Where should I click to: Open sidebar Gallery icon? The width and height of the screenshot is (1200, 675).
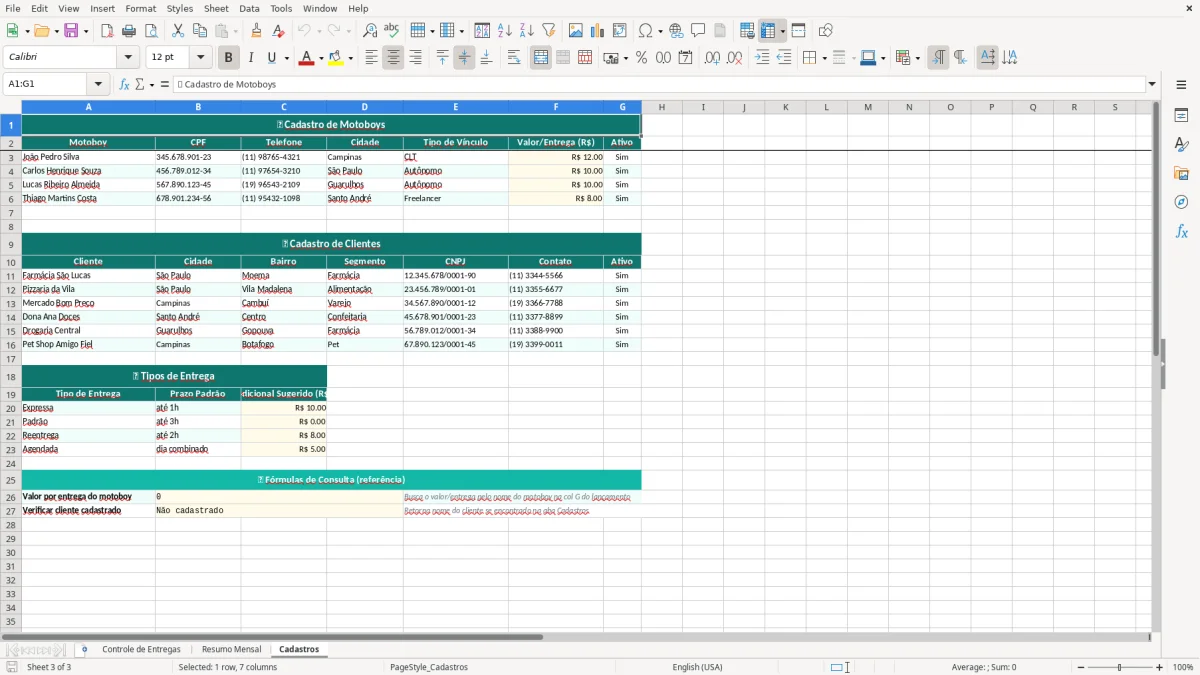point(1181,173)
